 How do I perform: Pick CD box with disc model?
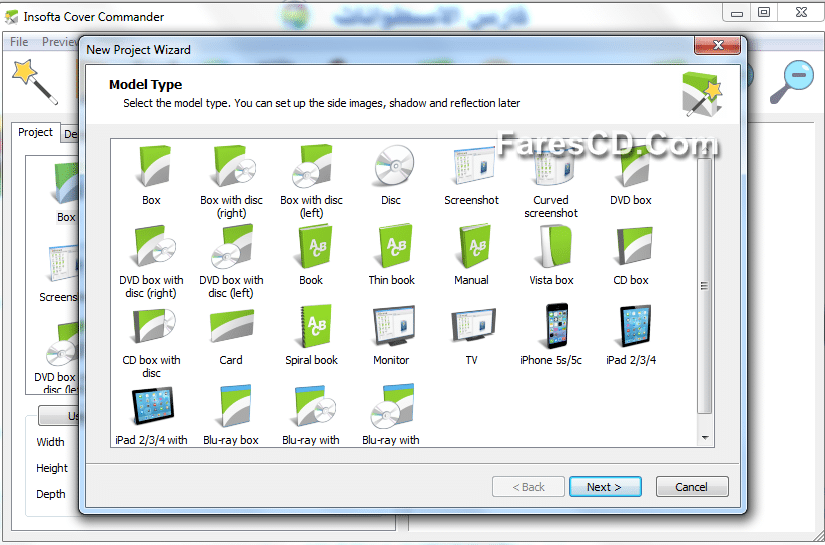(x=151, y=342)
